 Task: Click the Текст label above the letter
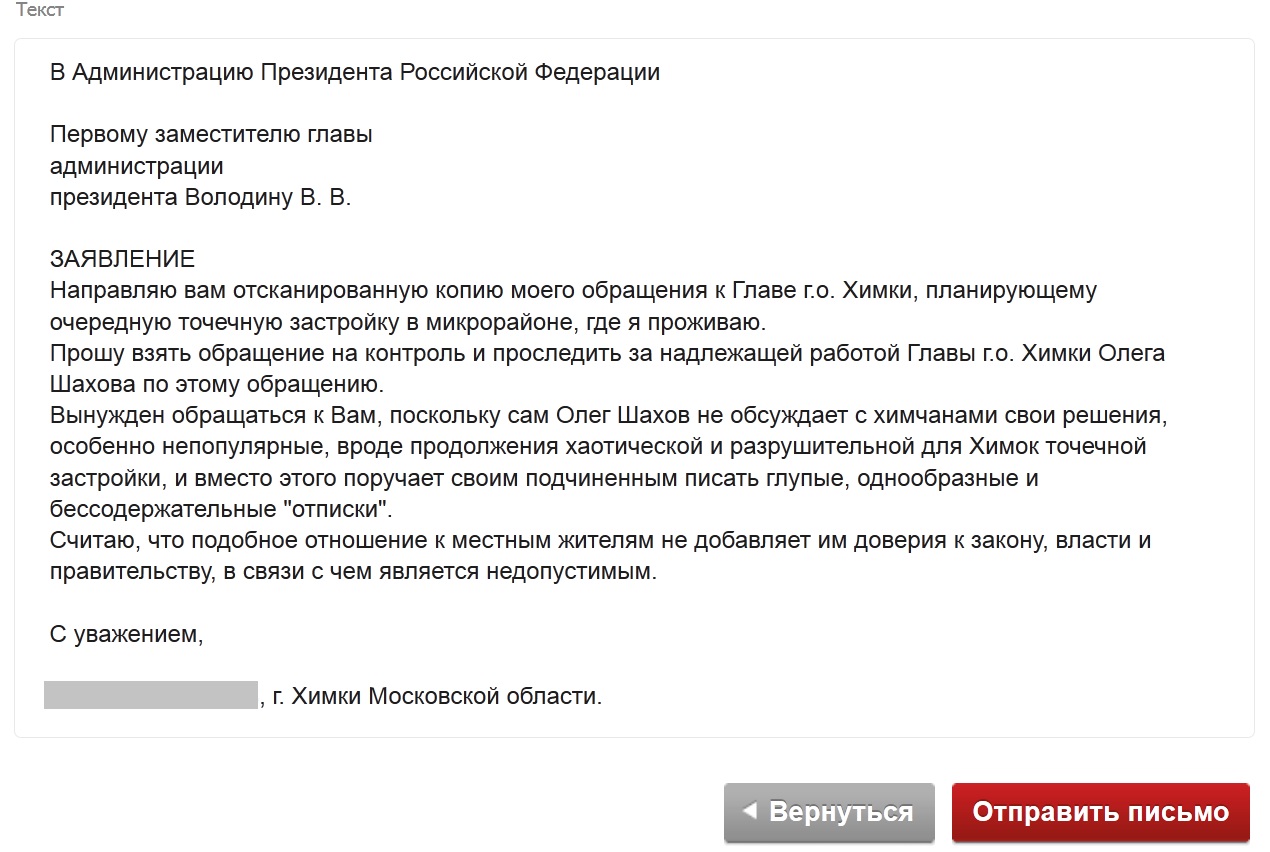pos(40,11)
